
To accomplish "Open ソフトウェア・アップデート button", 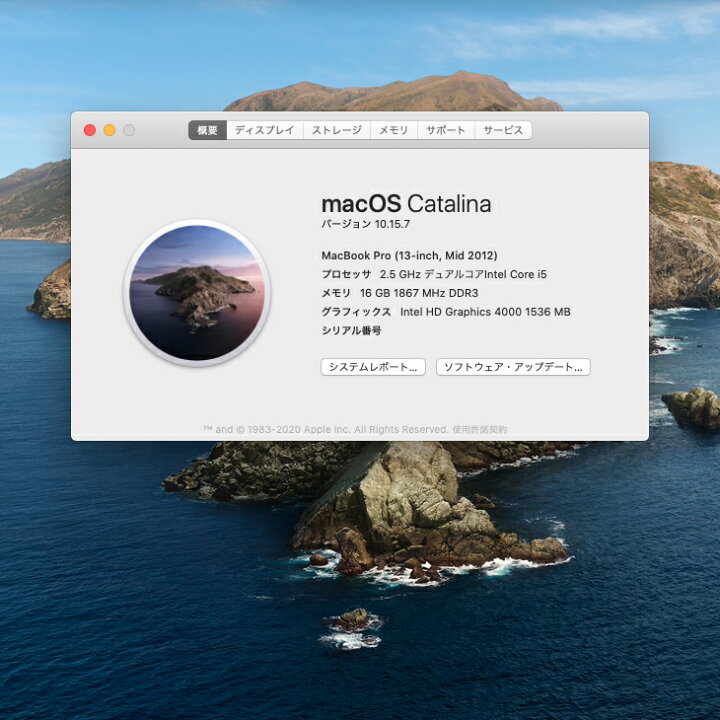I will (x=513, y=367).
